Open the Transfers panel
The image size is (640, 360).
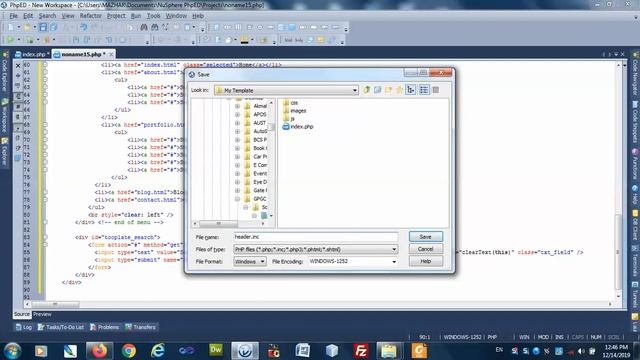coord(140,327)
